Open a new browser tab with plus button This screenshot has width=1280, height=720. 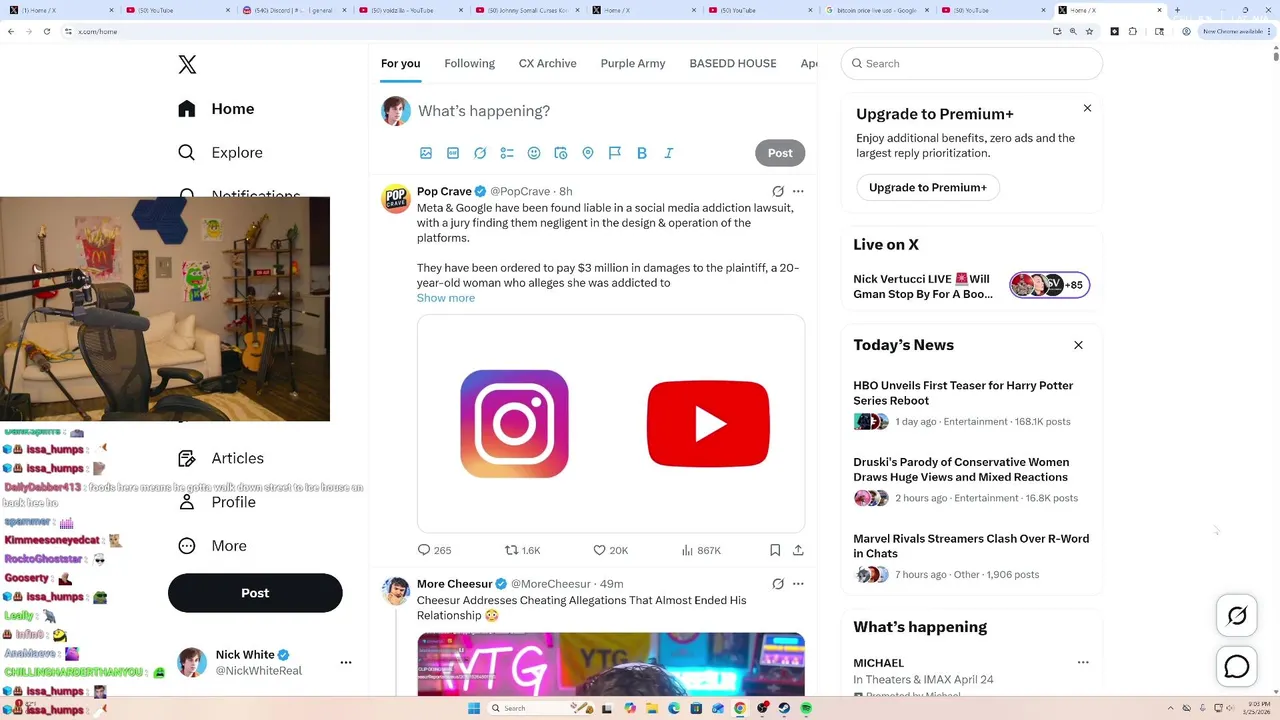click(x=1177, y=10)
